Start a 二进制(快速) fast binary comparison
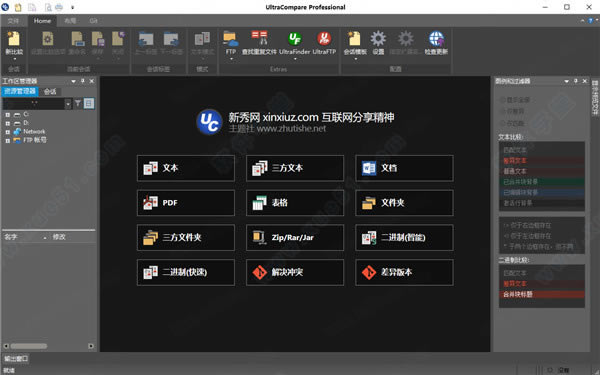600x375 pixels. point(186,272)
